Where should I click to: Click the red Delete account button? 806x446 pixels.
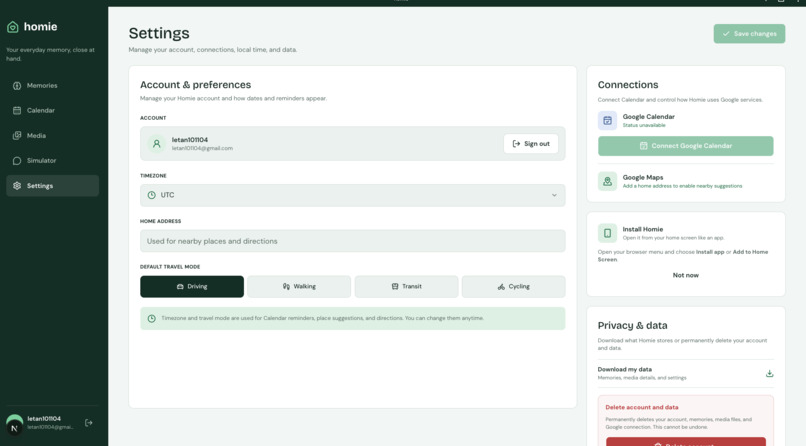pos(685,442)
